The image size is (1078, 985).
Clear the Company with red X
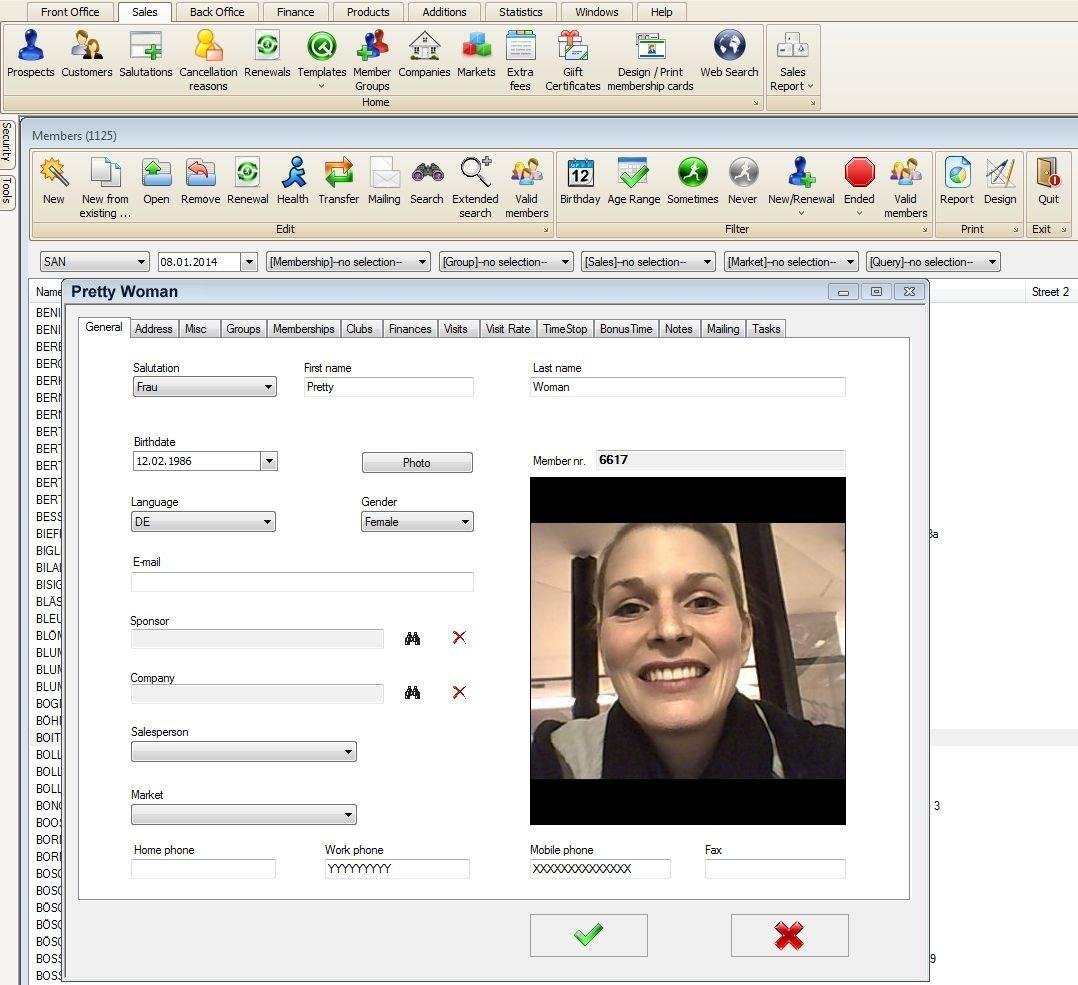(459, 692)
